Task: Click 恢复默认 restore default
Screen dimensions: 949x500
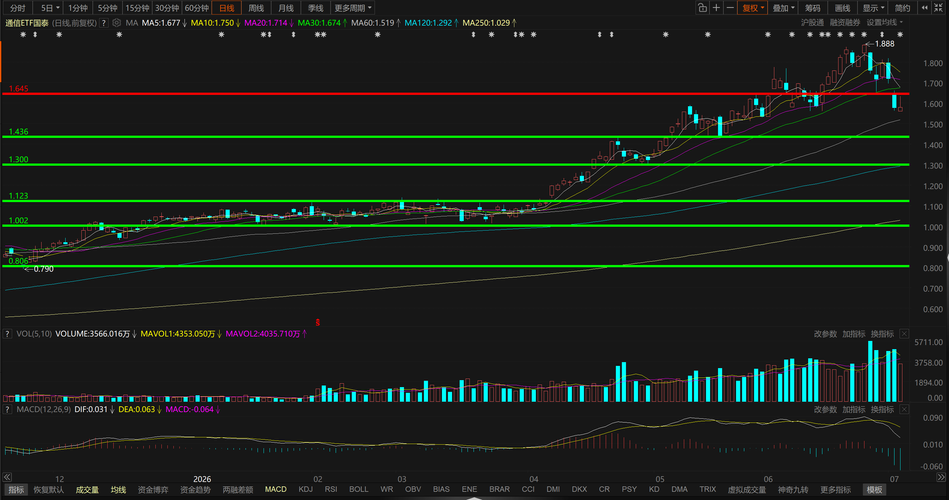Action: pos(48,490)
